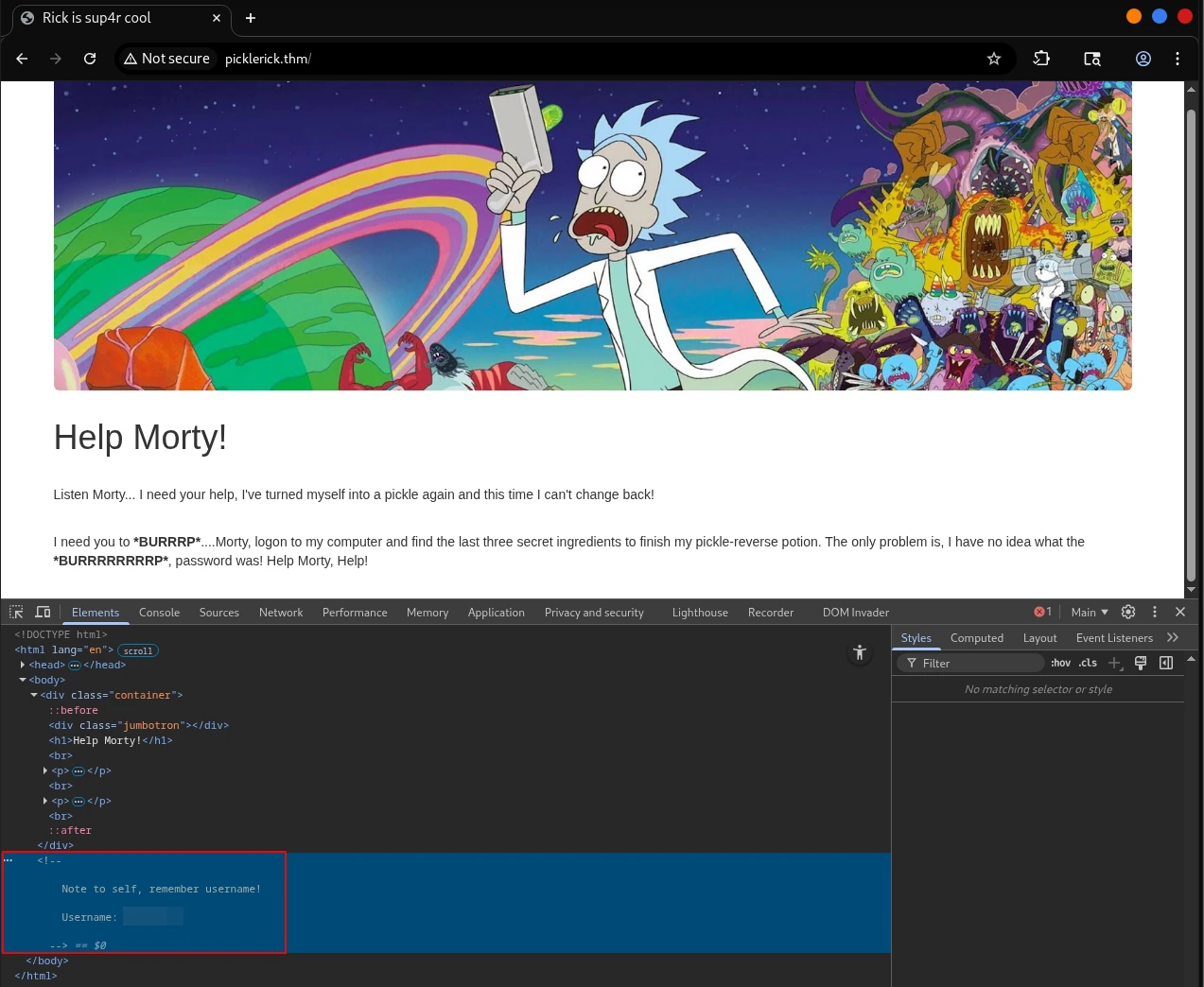Collapse the body element node
The width and height of the screenshot is (1204, 987).
point(23,680)
